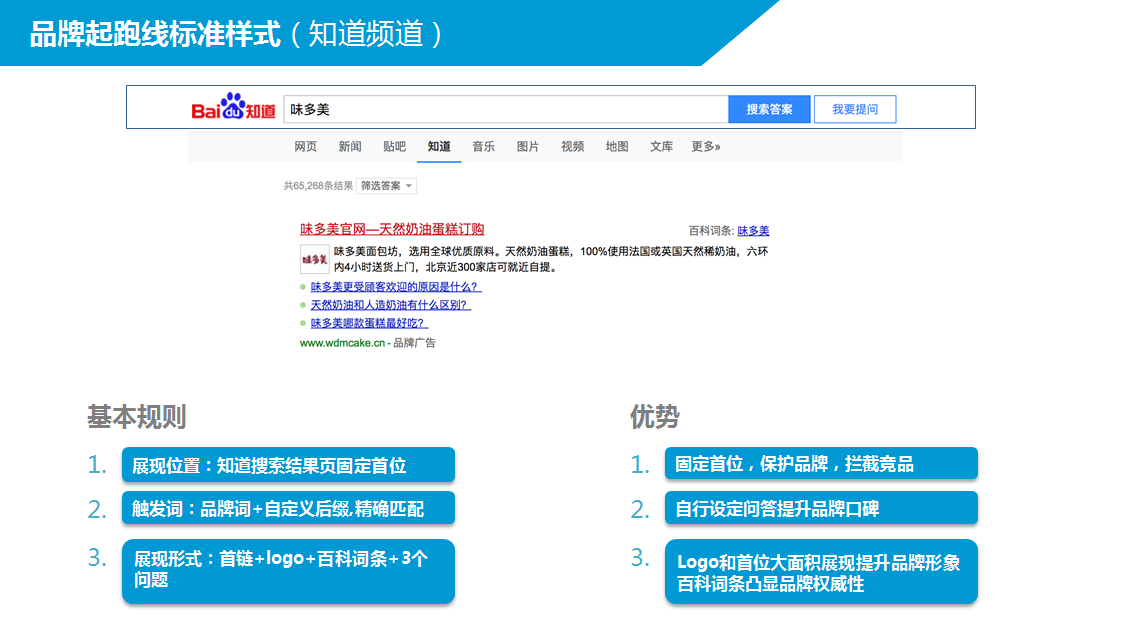Screen dimensions: 1133x641
Task: Open question 味多美更受顾客欢迎的原因是什么?
Action: point(395,287)
